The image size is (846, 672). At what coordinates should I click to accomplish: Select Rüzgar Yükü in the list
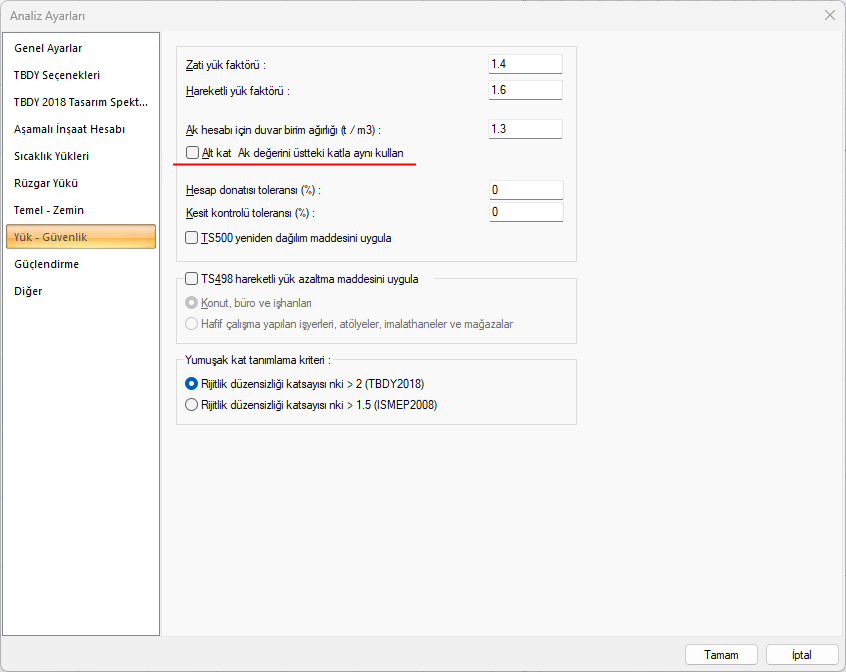(46, 183)
